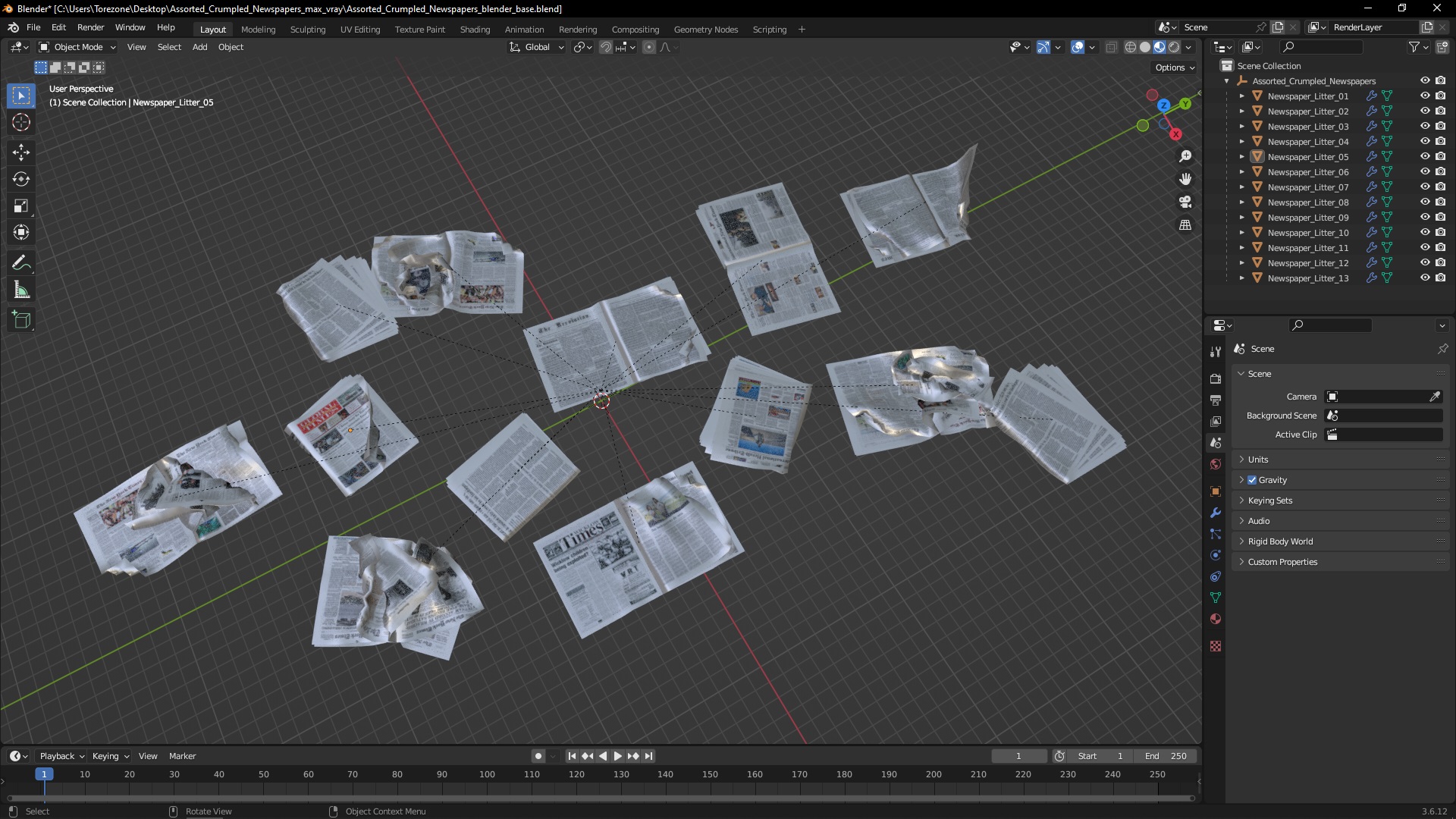Hide Newspaper_Litter_05 with eye icon
Viewport: 1456px width, 819px height.
coord(1425,156)
